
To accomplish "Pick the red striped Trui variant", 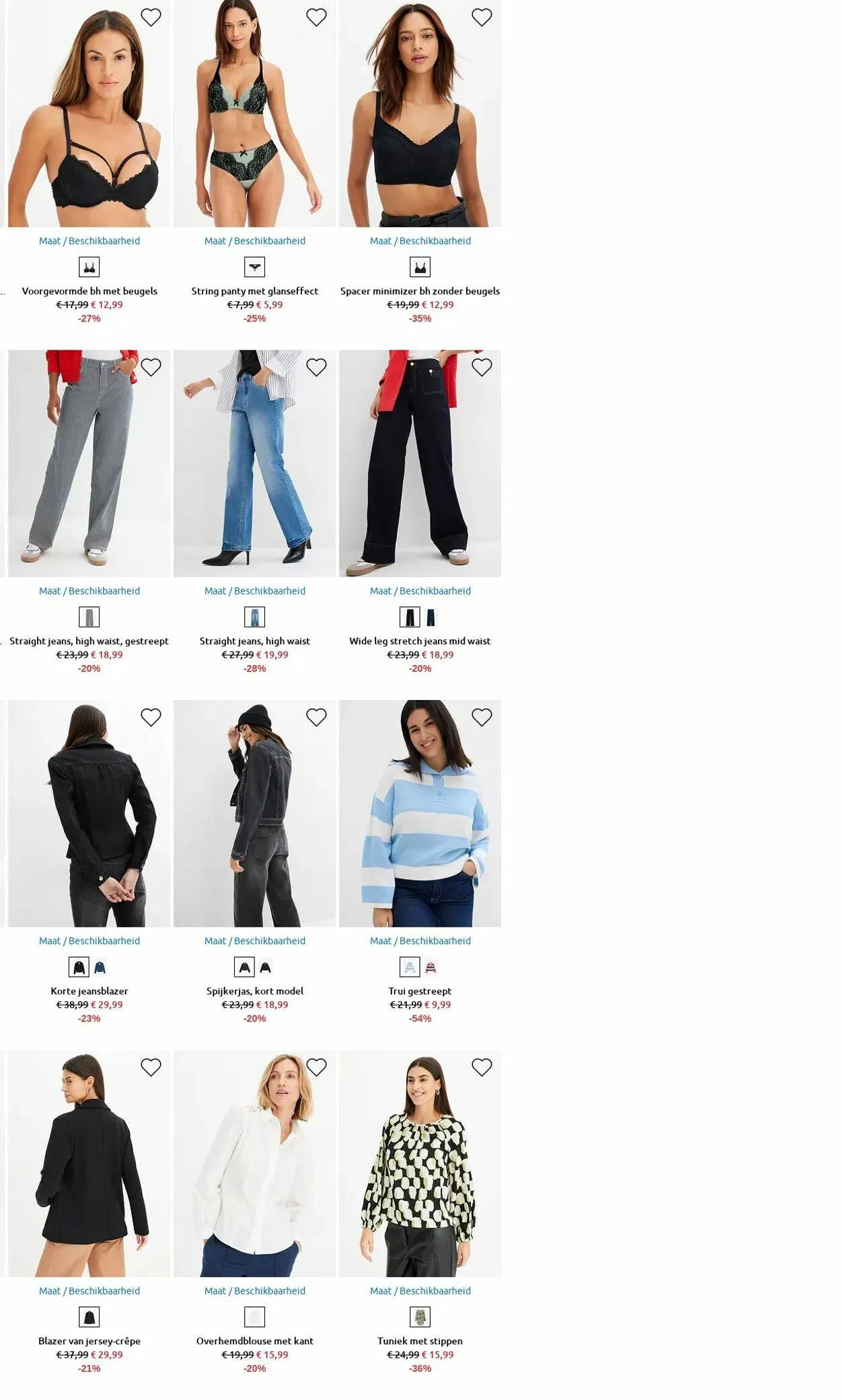I will [x=431, y=967].
